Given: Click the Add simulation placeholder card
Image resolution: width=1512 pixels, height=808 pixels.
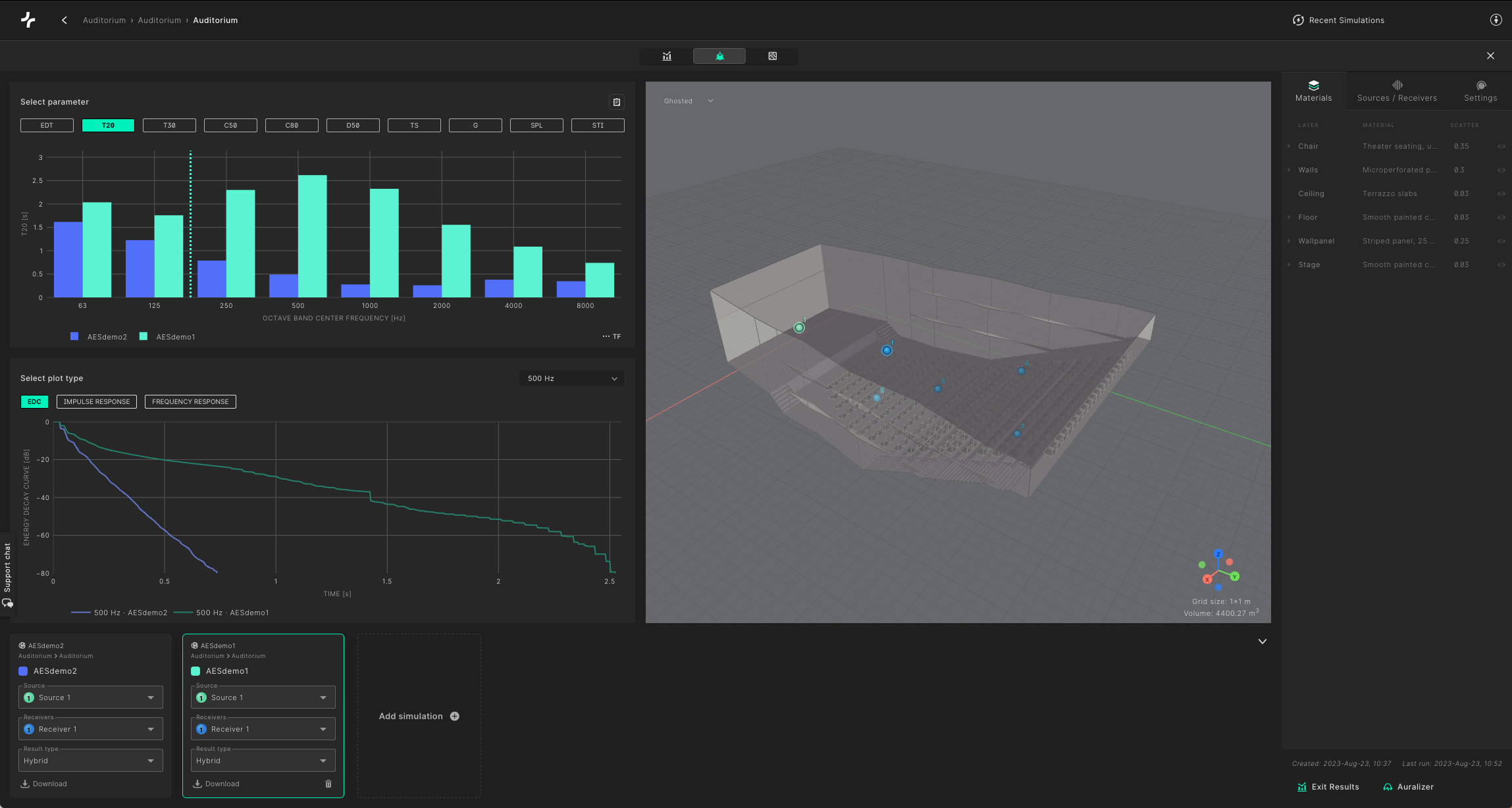Looking at the screenshot, I should 419,716.
